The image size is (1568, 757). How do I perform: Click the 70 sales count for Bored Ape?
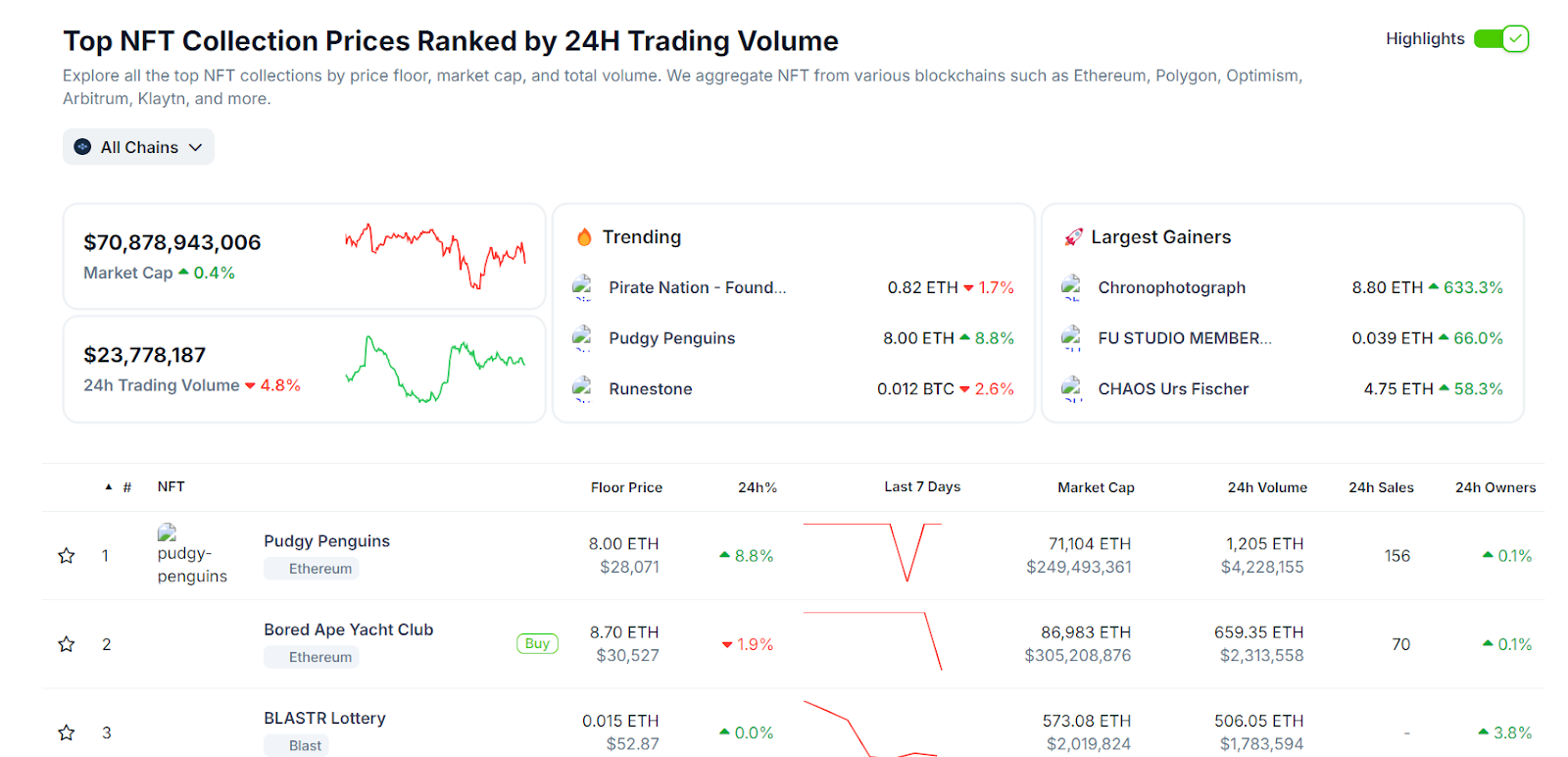click(1401, 644)
